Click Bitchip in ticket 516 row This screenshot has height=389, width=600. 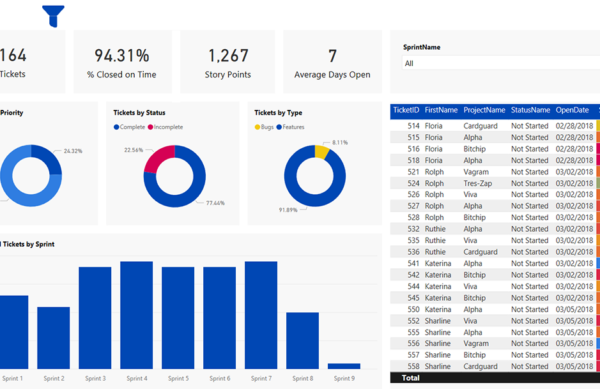(x=474, y=149)
